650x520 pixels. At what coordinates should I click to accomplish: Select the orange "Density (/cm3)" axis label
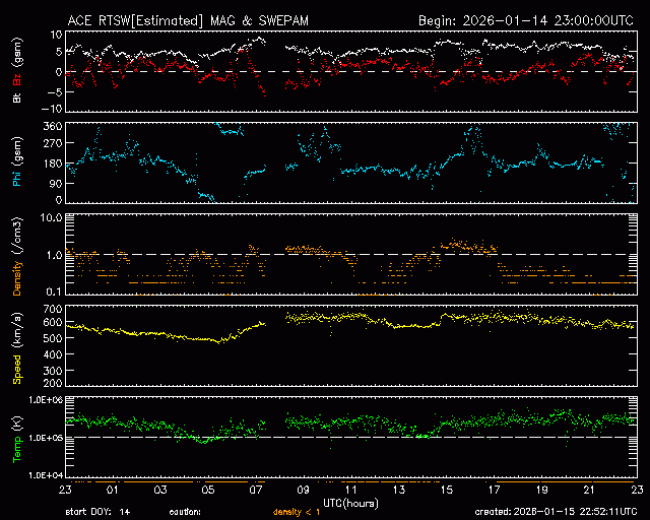click(17, 256)
